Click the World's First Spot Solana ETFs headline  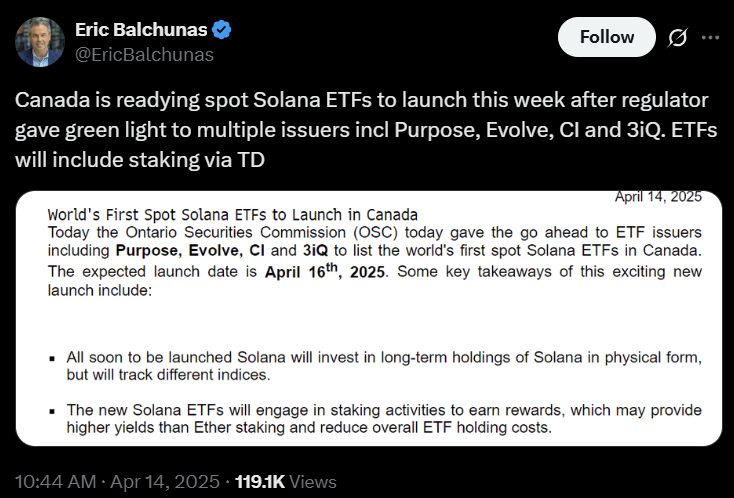[x=232, y=215]
